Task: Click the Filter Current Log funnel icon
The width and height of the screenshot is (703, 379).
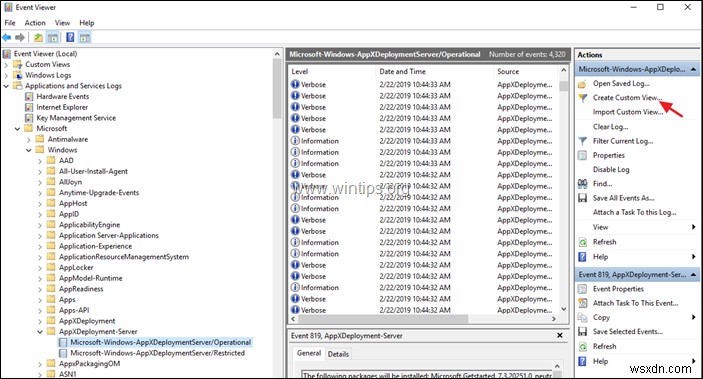Action: click(582, 141)
